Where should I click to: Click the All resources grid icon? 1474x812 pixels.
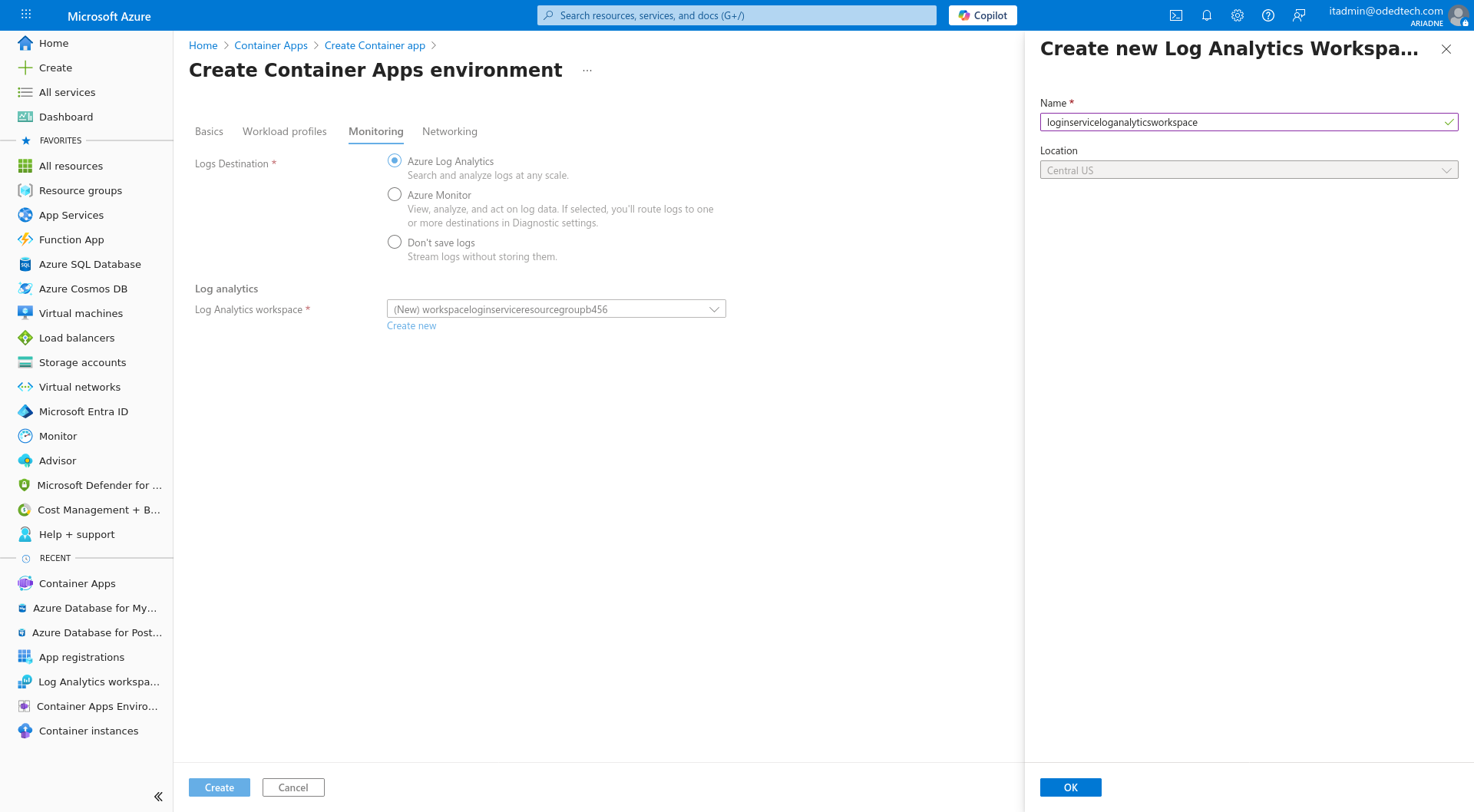tap(25, 166)
